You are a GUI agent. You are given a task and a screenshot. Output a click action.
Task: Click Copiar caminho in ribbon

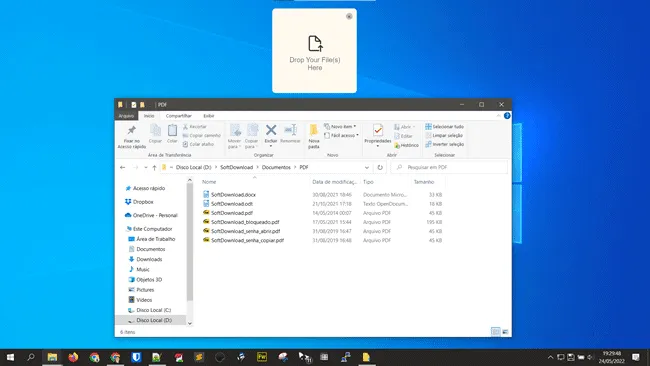coord(201,136)
